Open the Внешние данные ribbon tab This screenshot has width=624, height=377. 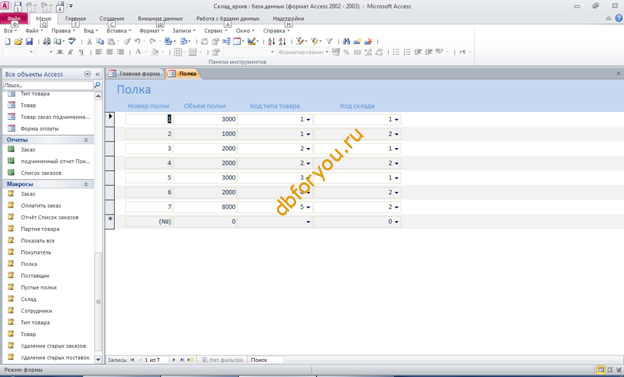(160, 18)
